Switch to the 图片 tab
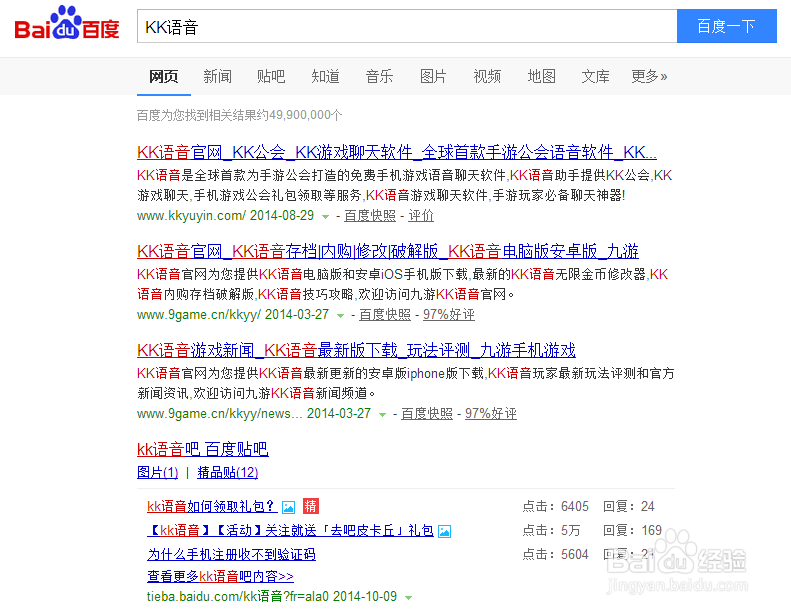Viewport: 791px width, 613px height. (433, 77)
